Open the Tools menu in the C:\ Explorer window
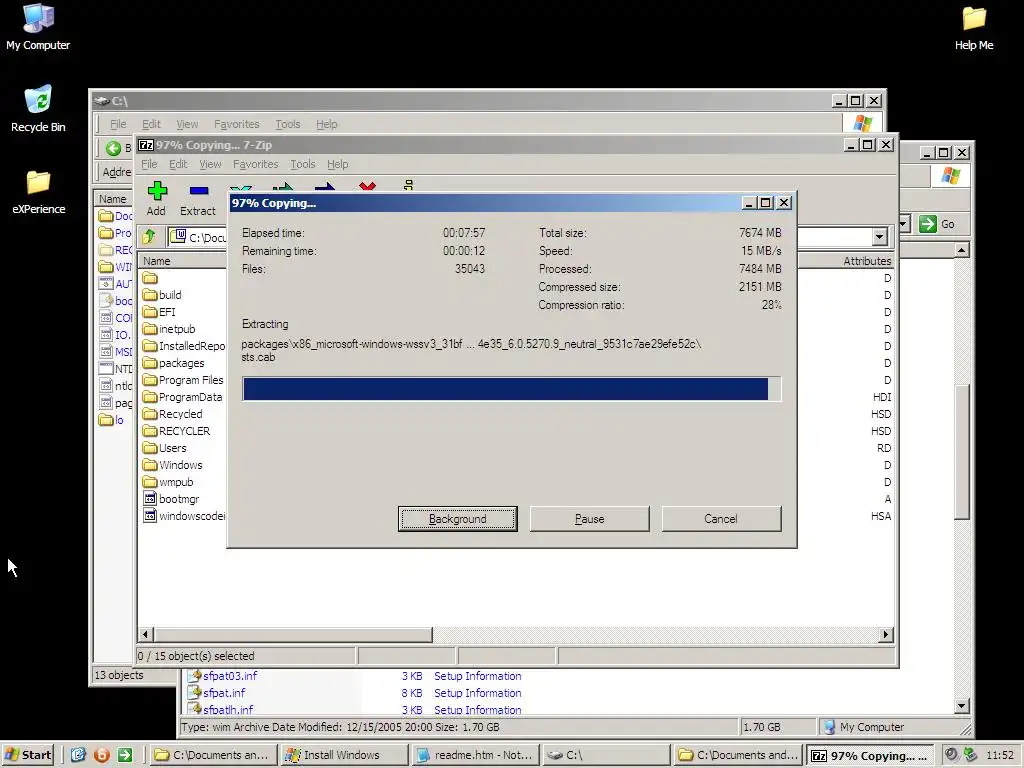The width and height of the screenshot is (1024, 768). pyautogui.click(x=287, y=124)
